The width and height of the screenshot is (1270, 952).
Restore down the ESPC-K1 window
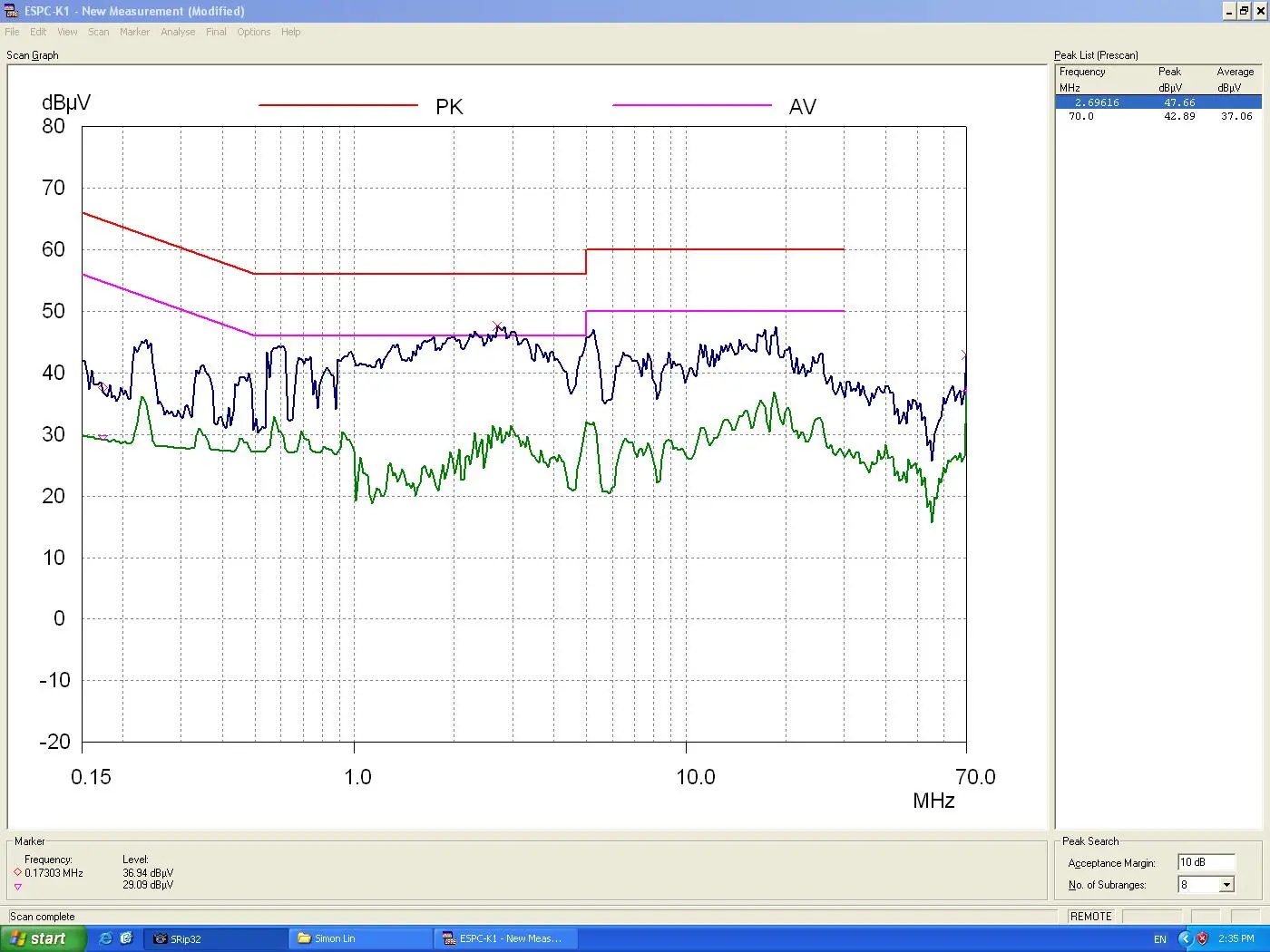tap(1244, 11)
